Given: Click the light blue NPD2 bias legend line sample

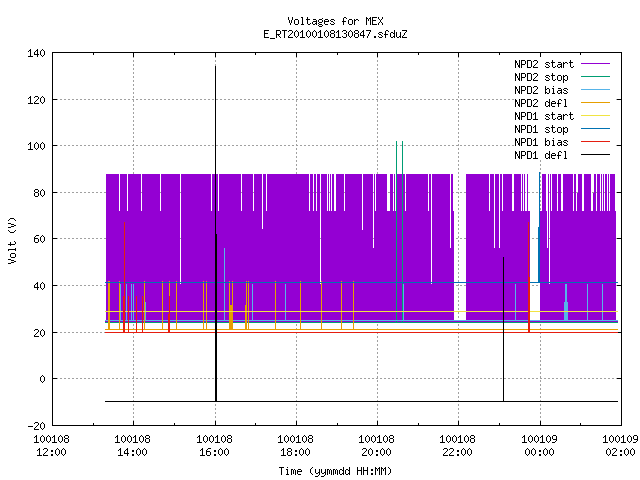Looking at the screenshot, I should pos(596,90).
